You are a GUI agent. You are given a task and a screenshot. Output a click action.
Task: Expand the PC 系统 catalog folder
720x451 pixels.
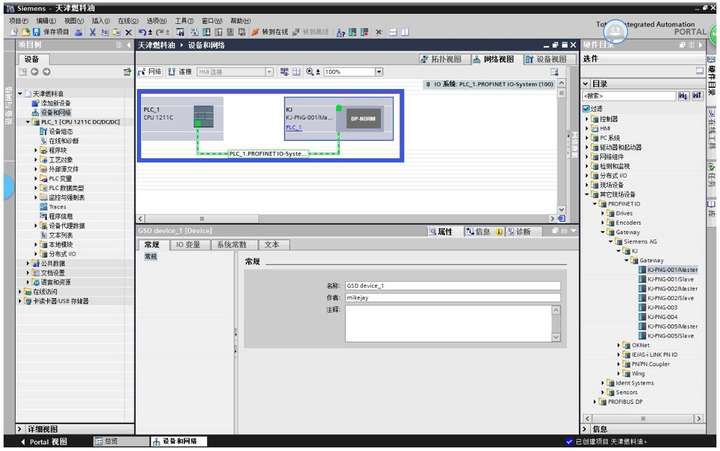(587, 137)
